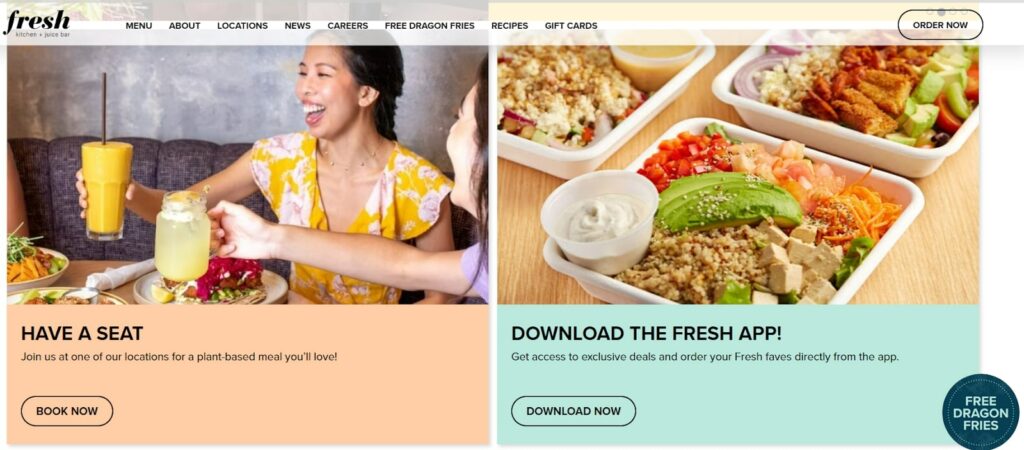Click the exclusive deals app description text
Image resolution: width=1024 pixels, height=450 pixels.
pos(705,357)
